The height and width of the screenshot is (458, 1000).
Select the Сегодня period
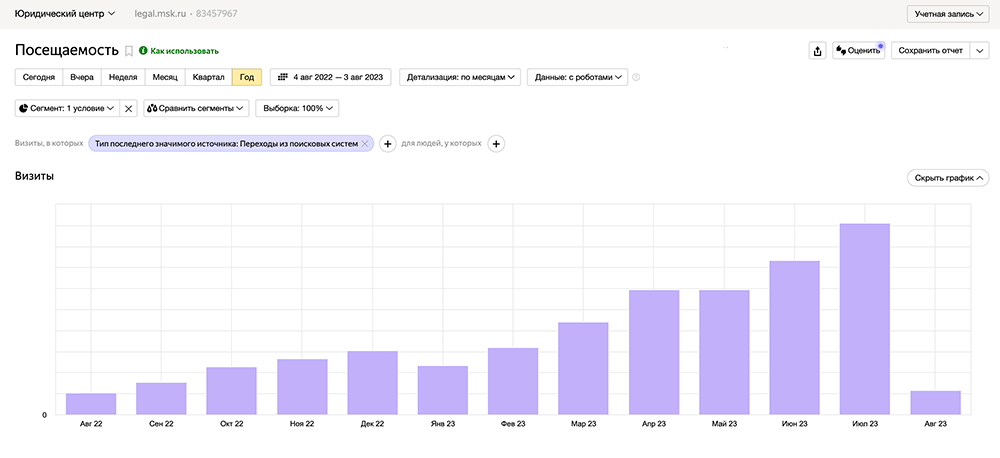pos(39,77)
